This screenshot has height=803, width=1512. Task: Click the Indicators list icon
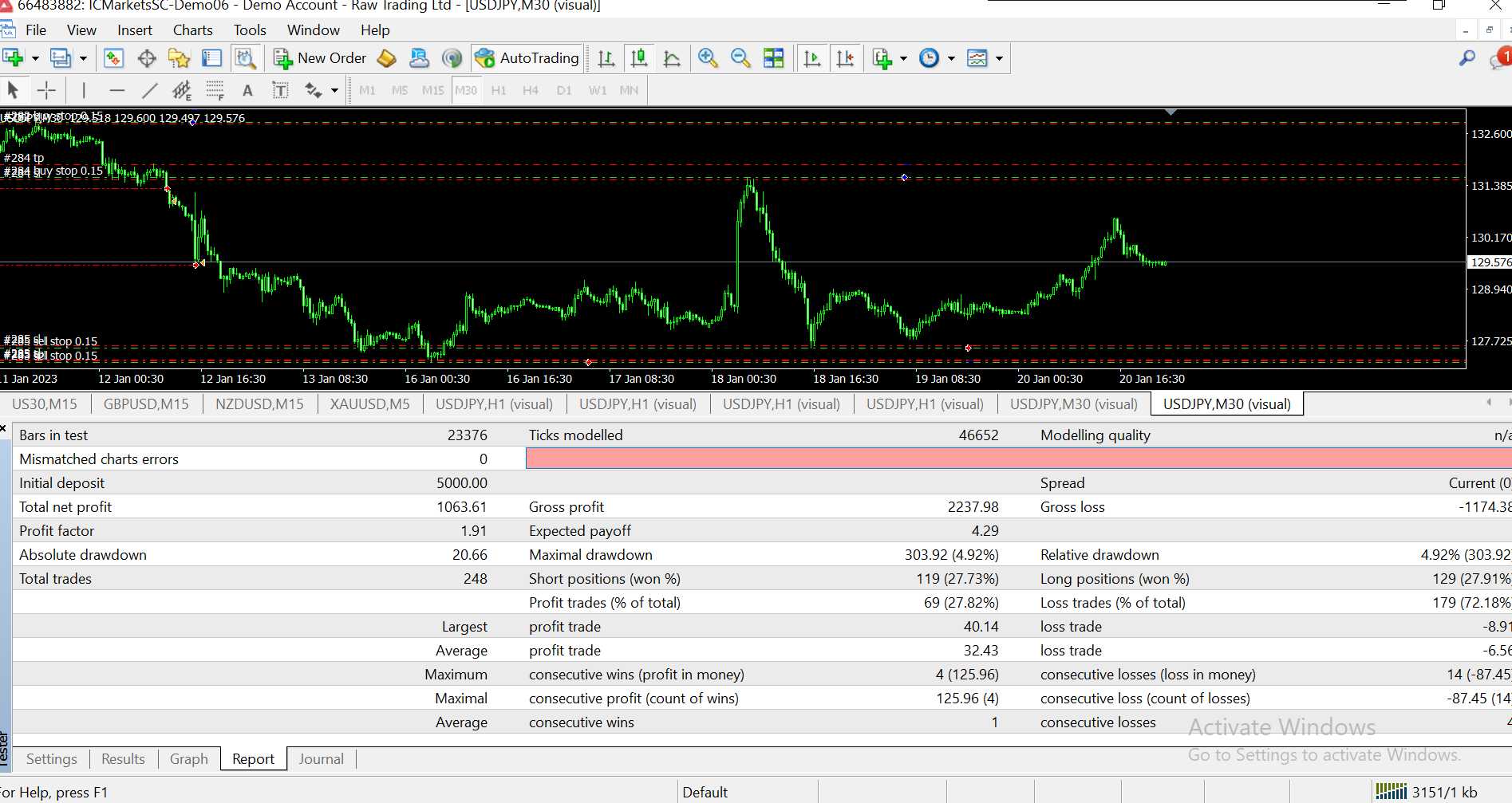pyautogui.click(x=882, y=58)
